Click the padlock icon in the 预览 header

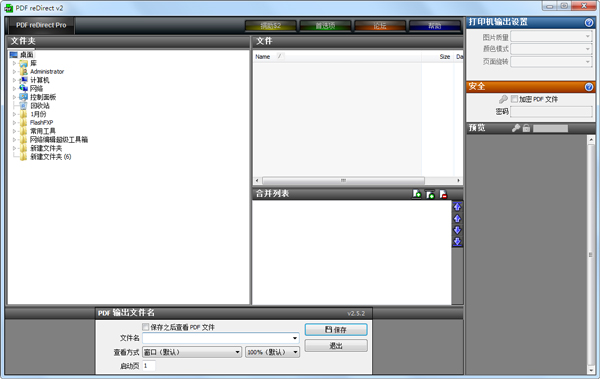coord(527,128)
